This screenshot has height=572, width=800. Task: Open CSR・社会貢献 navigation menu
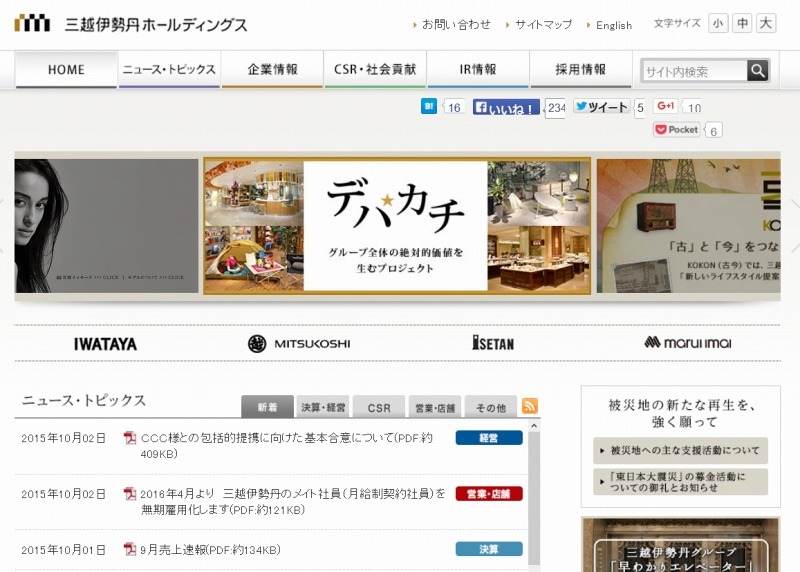click(375, 69)
